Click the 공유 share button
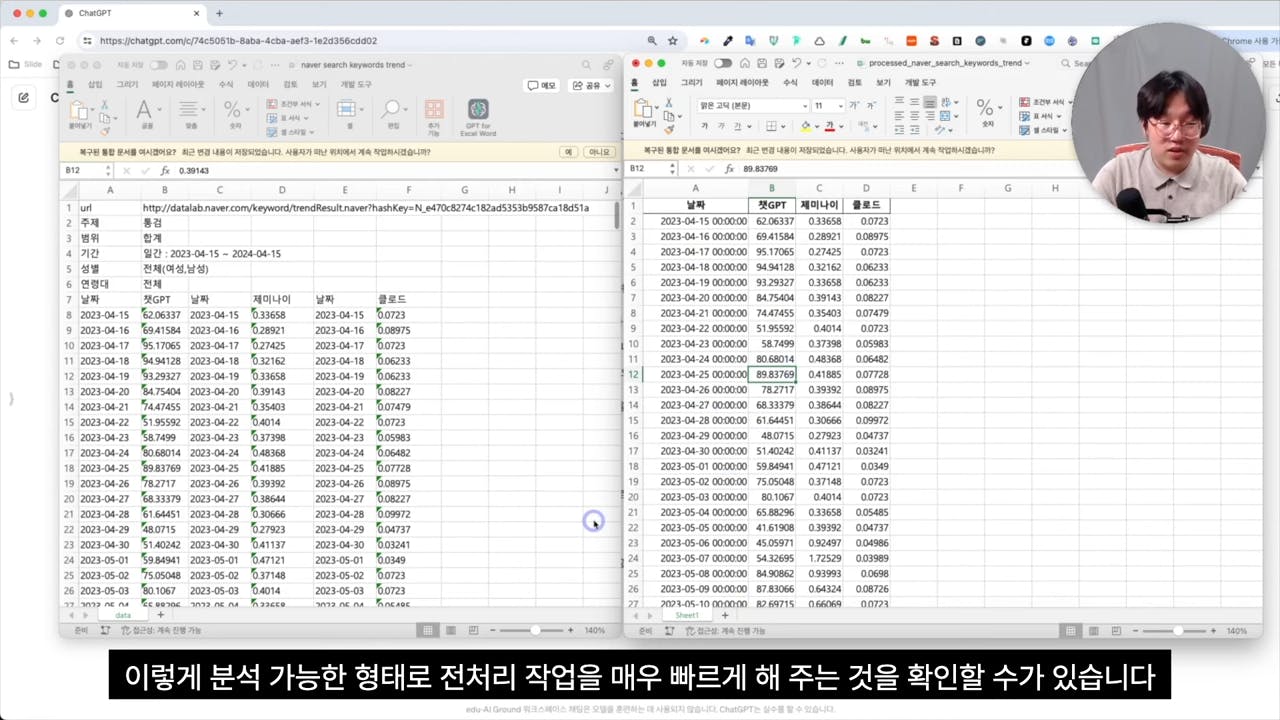 [x=591, y=86]
